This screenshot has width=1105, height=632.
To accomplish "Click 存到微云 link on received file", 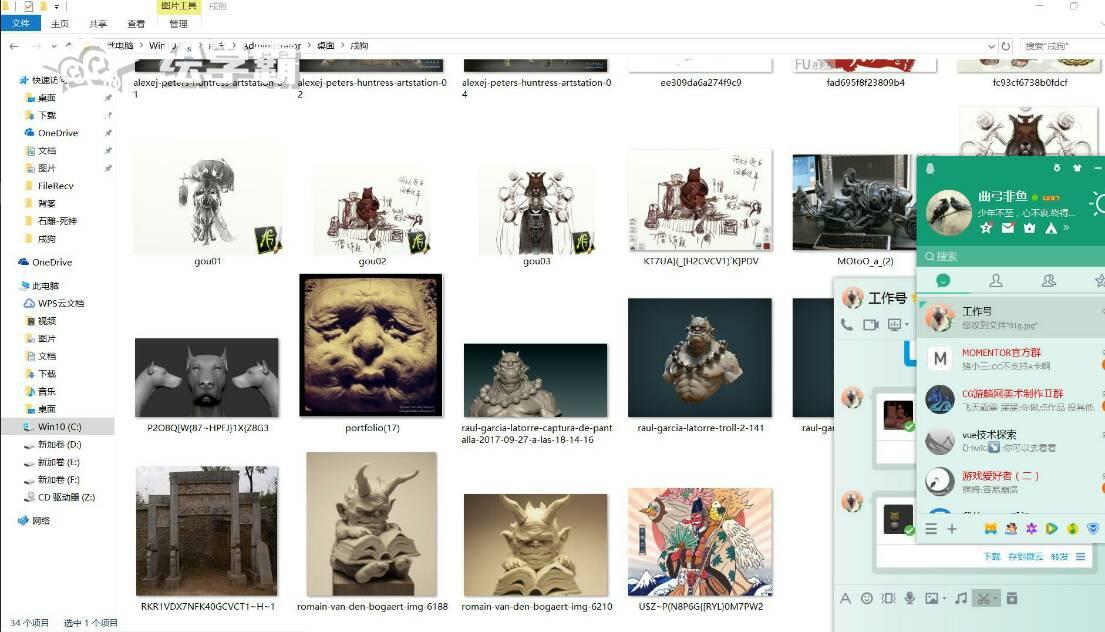I will click(1025, 557).
